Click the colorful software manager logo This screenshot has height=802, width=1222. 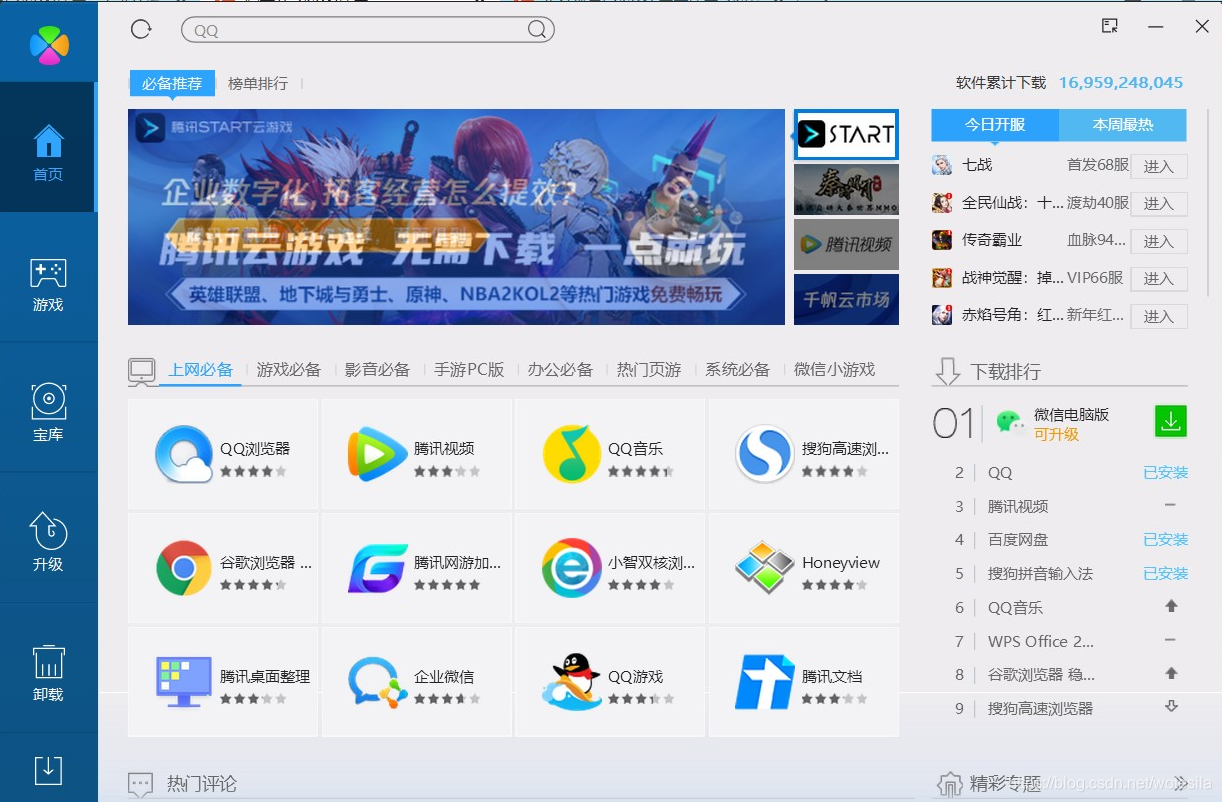click(49, 44)
